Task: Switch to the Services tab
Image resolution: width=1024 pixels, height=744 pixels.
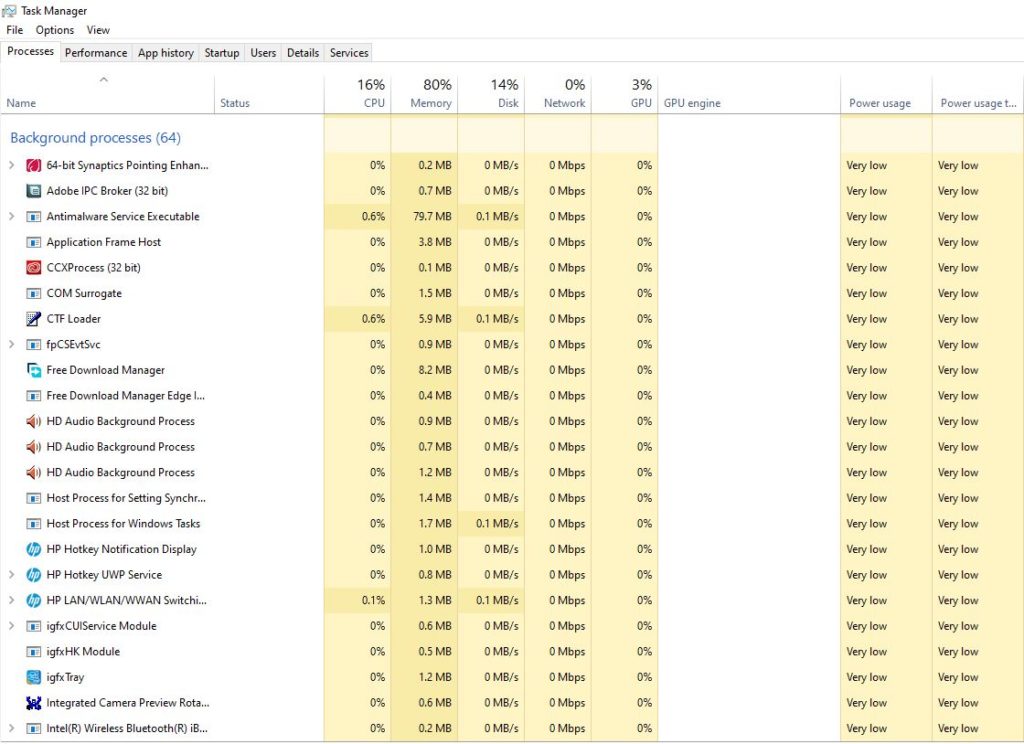Action: [x=349, y=53]
